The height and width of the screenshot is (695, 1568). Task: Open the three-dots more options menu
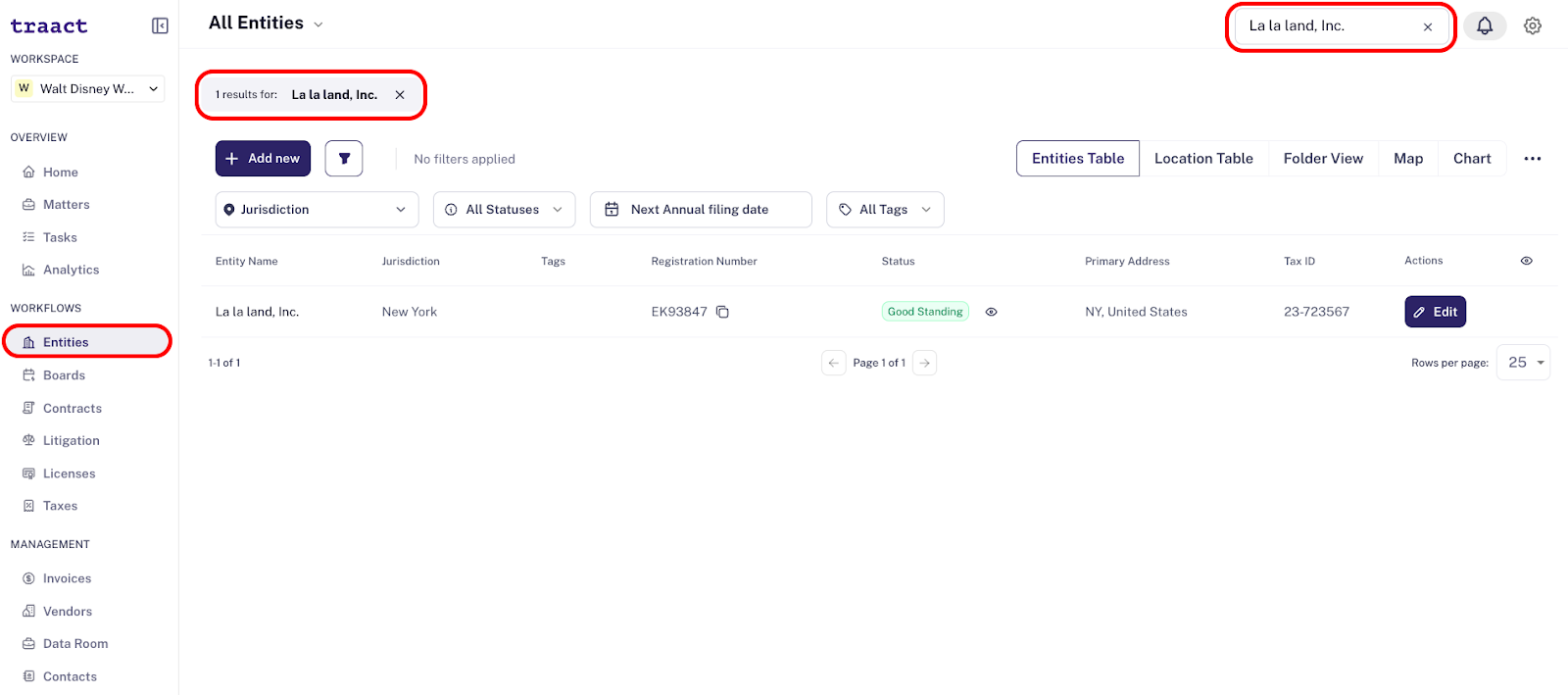tap(1533, 159)
